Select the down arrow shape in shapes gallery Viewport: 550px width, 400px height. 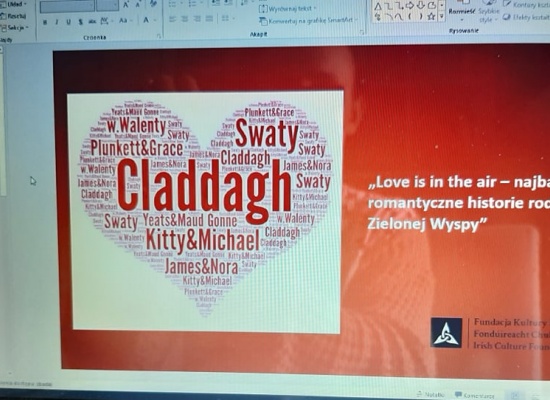click(421, 5)
